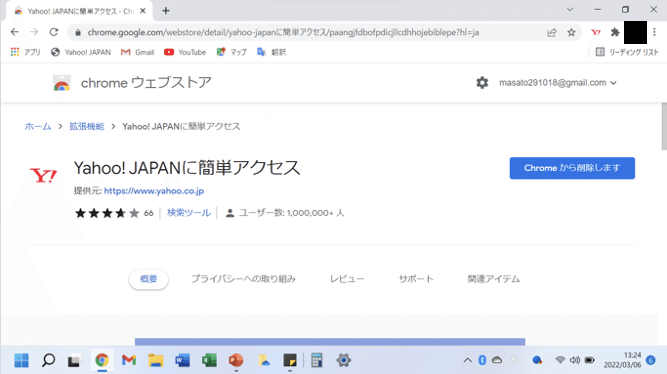
Task: Open Calculator from the taskbar
Action: 316,360
